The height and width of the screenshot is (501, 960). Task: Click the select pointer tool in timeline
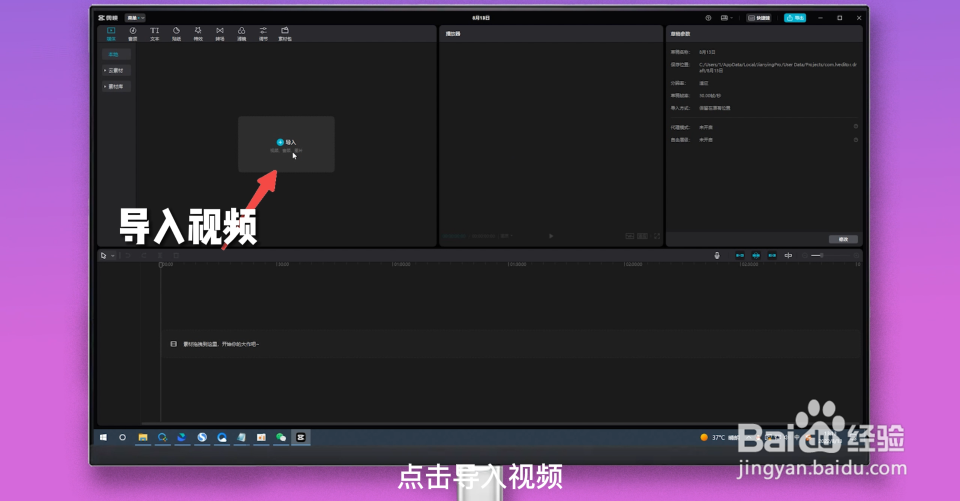(103, 255)
